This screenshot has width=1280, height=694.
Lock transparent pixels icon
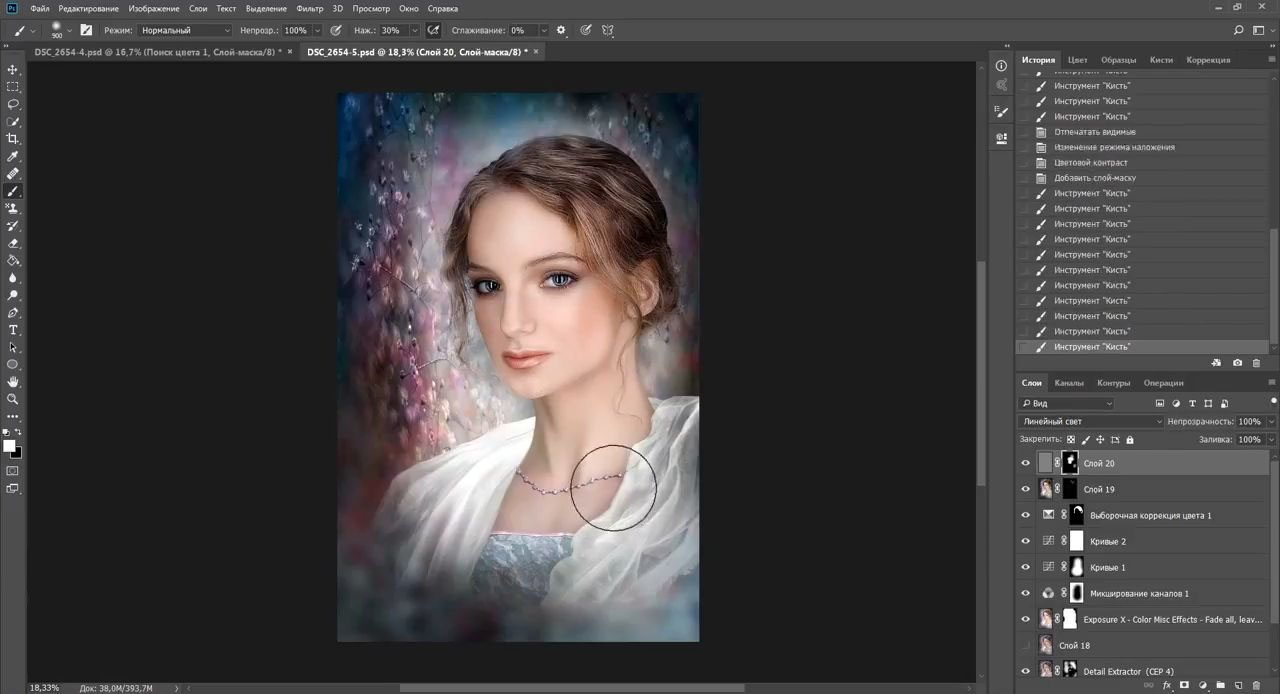1071,439
